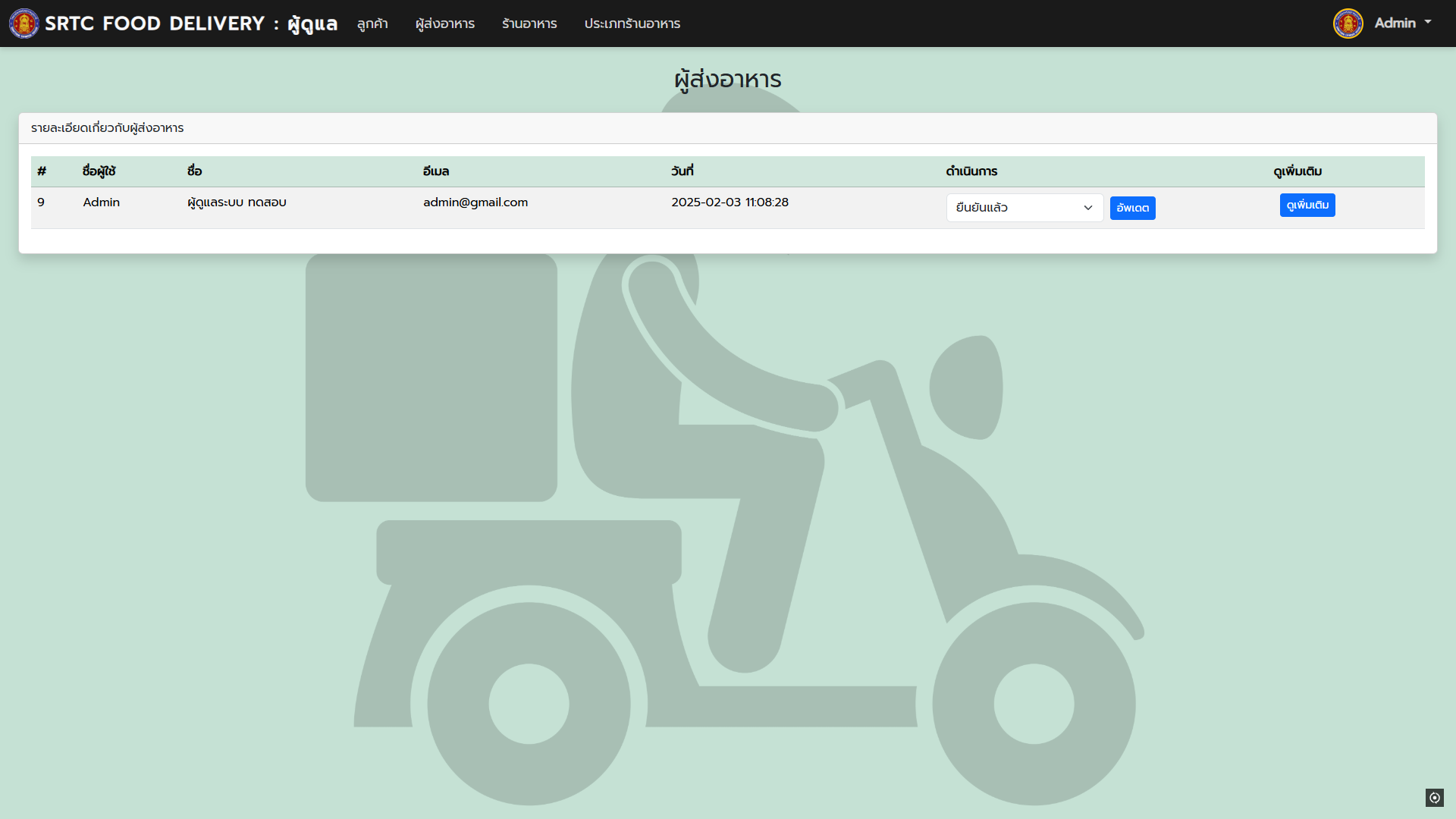The height and width of the screenshot is (819, 1456).
Task: Click the ชื่อผู้ใช้ column header
Action: [99, 171]
